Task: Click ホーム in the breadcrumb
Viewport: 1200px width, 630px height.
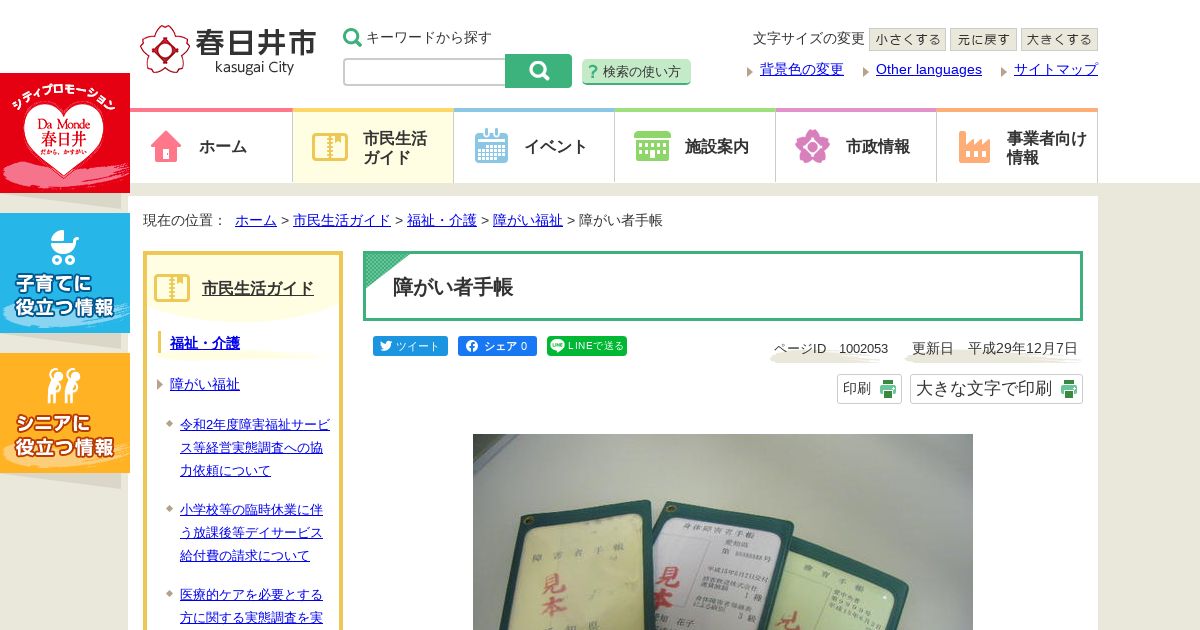Action: click(x=256, y=220)
